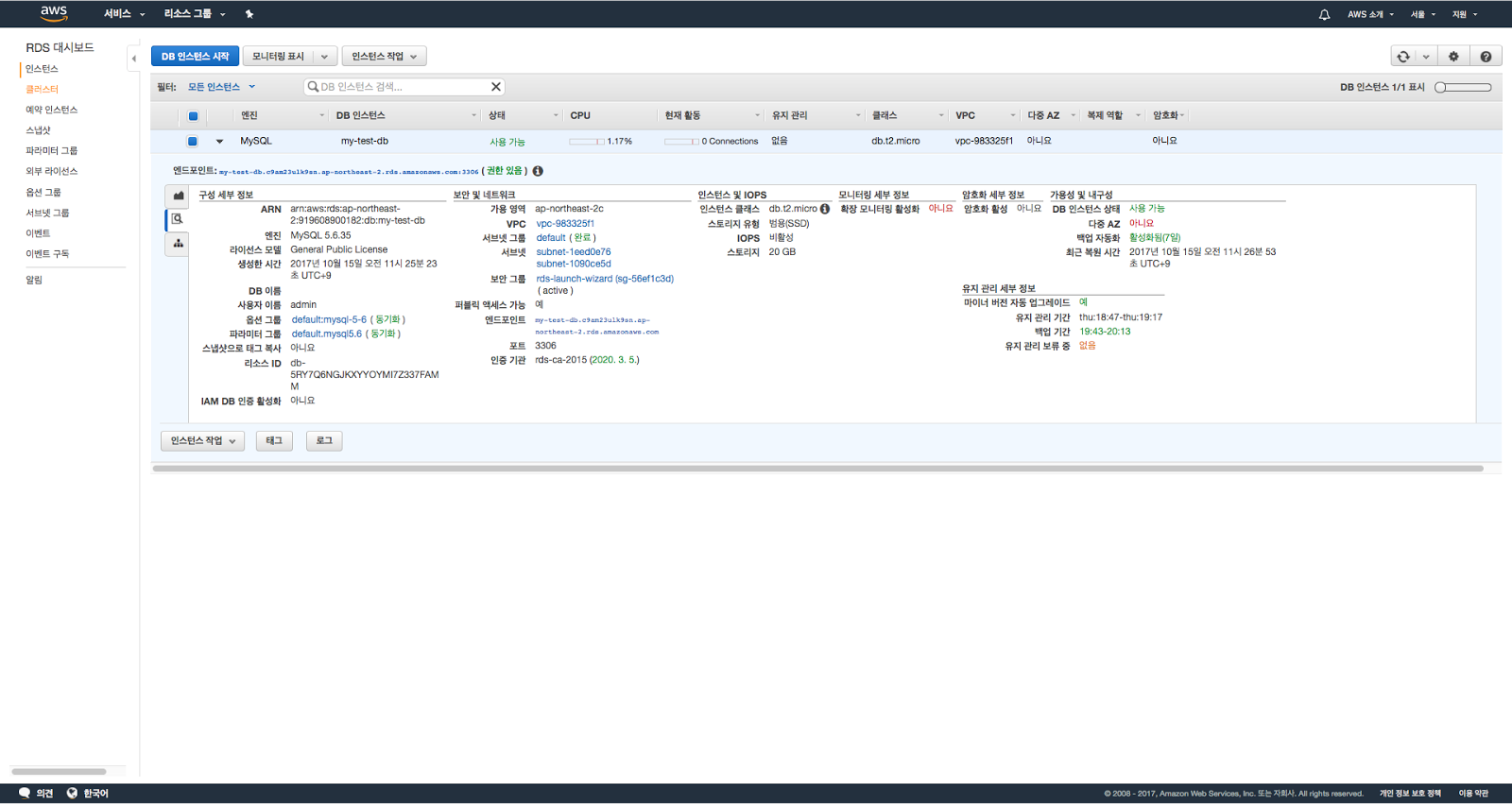Click the info icon next to db.t2.micro class
1512x804 pixels.
pyautogui.click(x=825, y=209)
